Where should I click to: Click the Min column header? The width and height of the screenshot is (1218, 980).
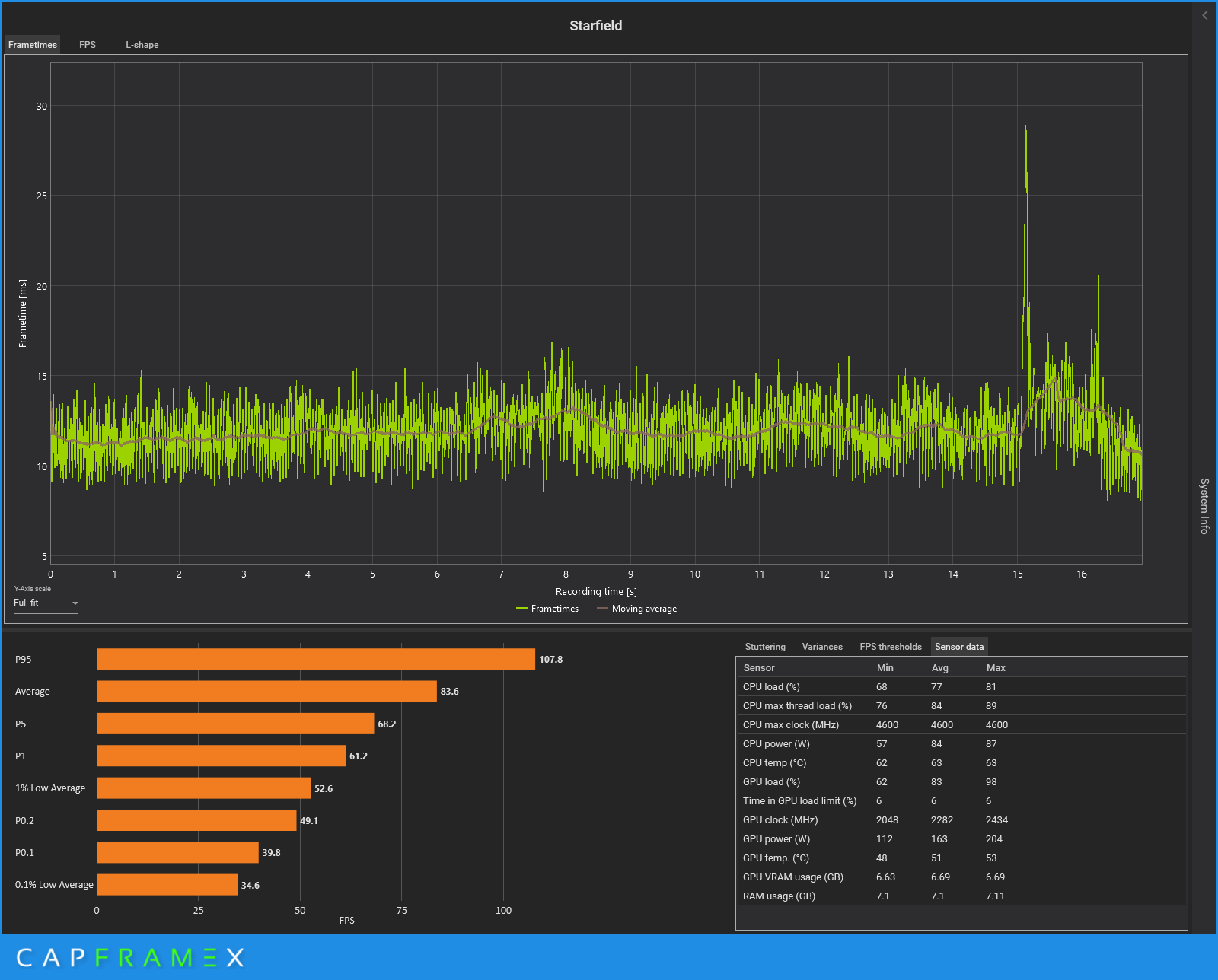click(885, 667)
